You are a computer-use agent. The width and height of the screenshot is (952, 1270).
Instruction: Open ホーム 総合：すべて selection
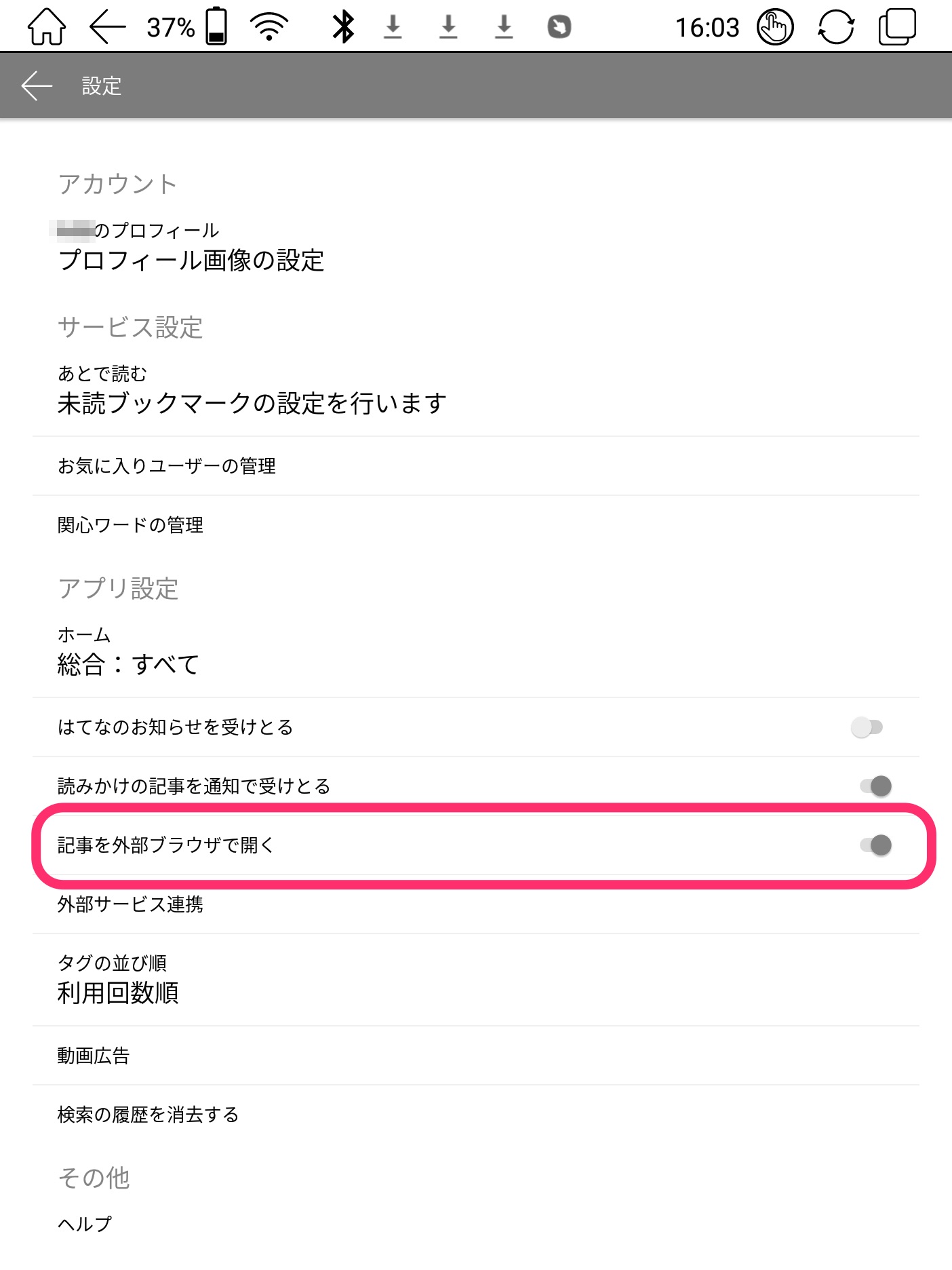(x=476, y=651)
